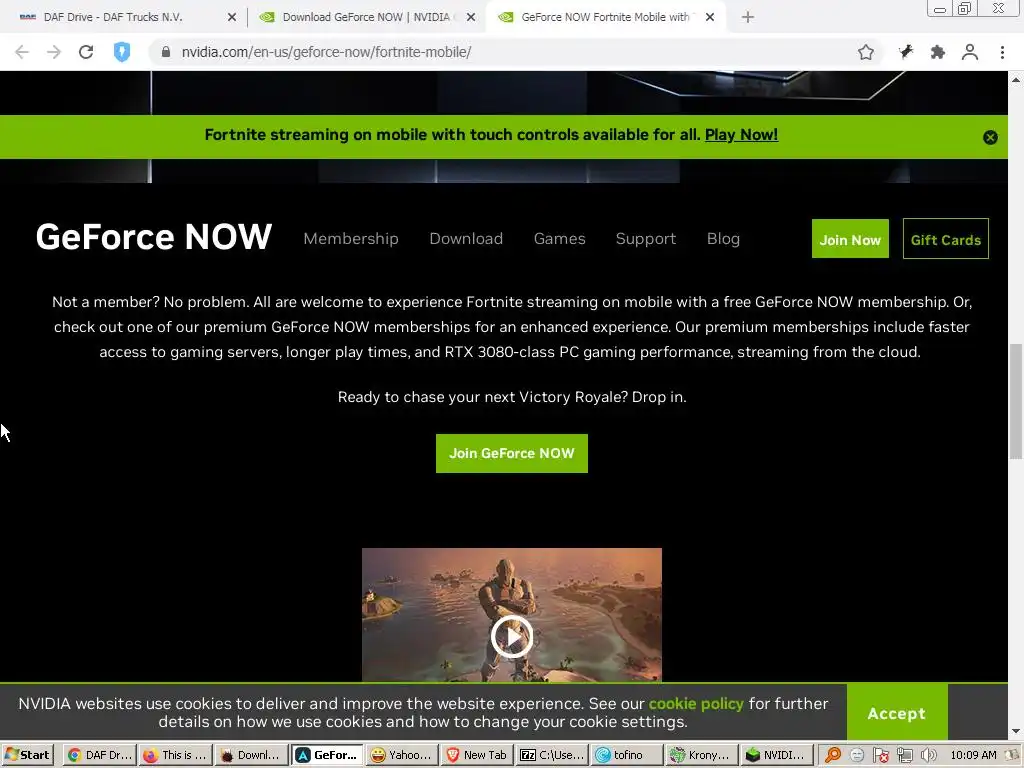This screenshot has width=1024, height=768.
Task: Click the Join GeForce NOW button
Action: (512, 453)
